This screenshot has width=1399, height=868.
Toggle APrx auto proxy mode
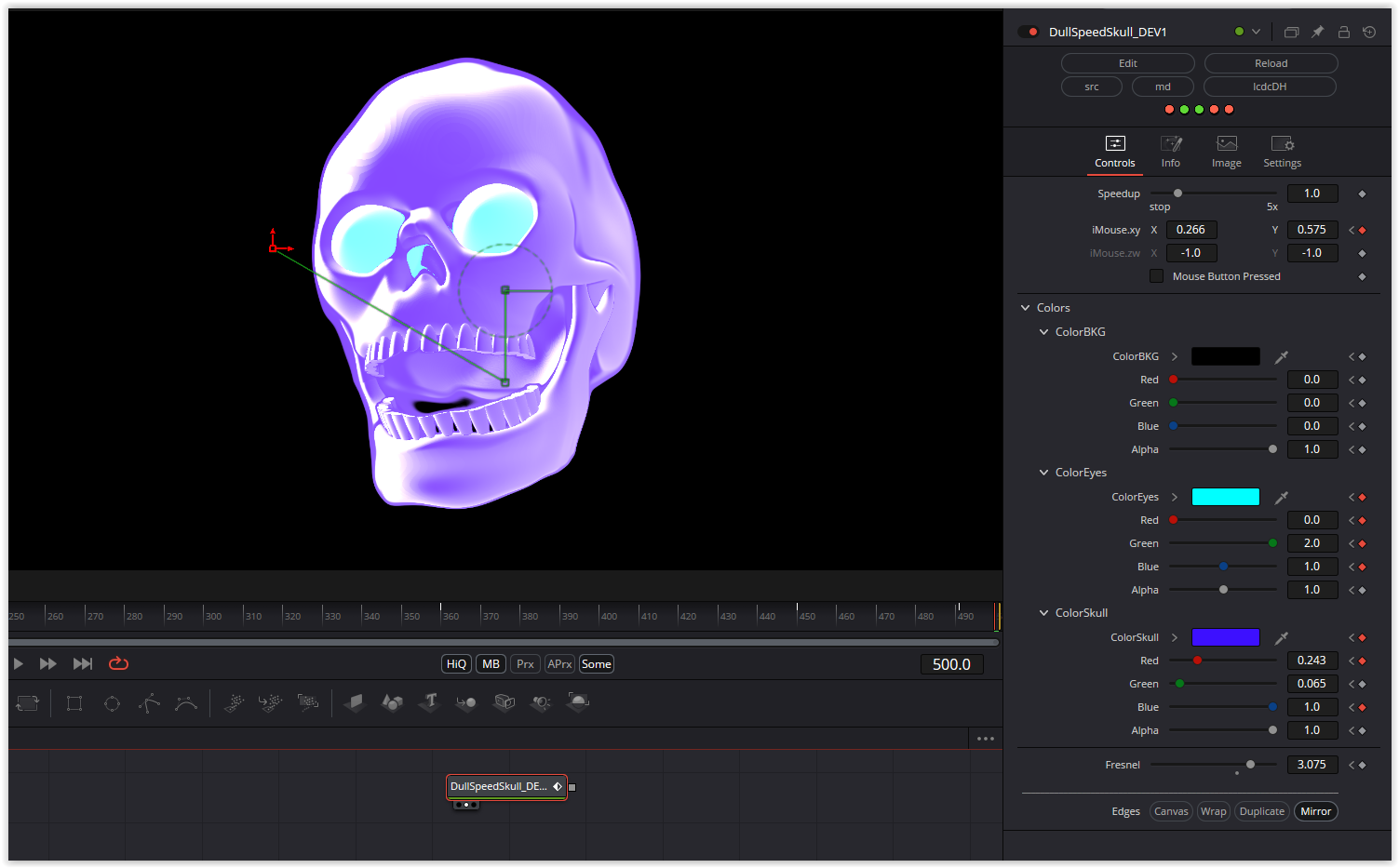(559, 664)
